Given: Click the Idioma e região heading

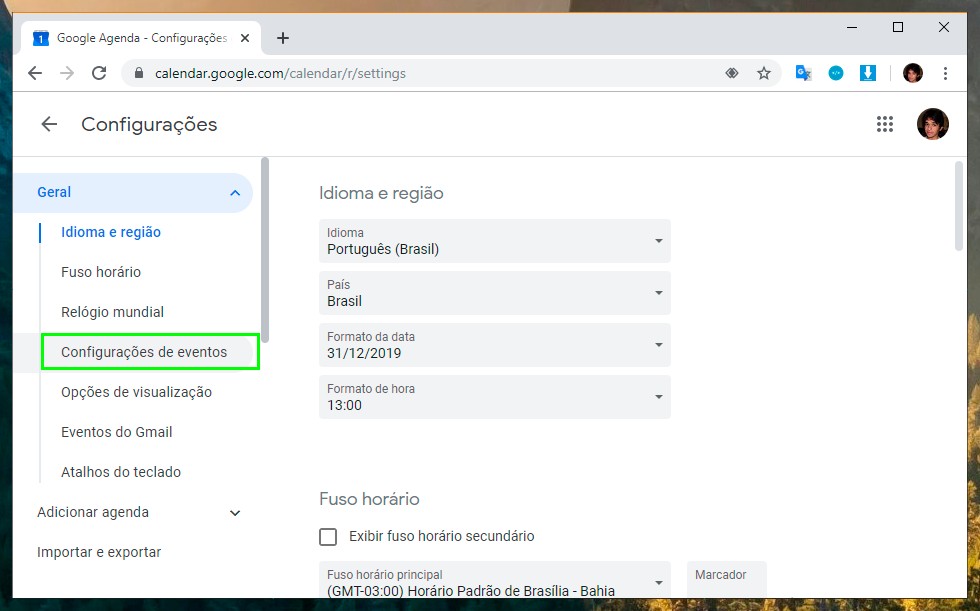Looking at the screenshot, I should click(381, 193).
